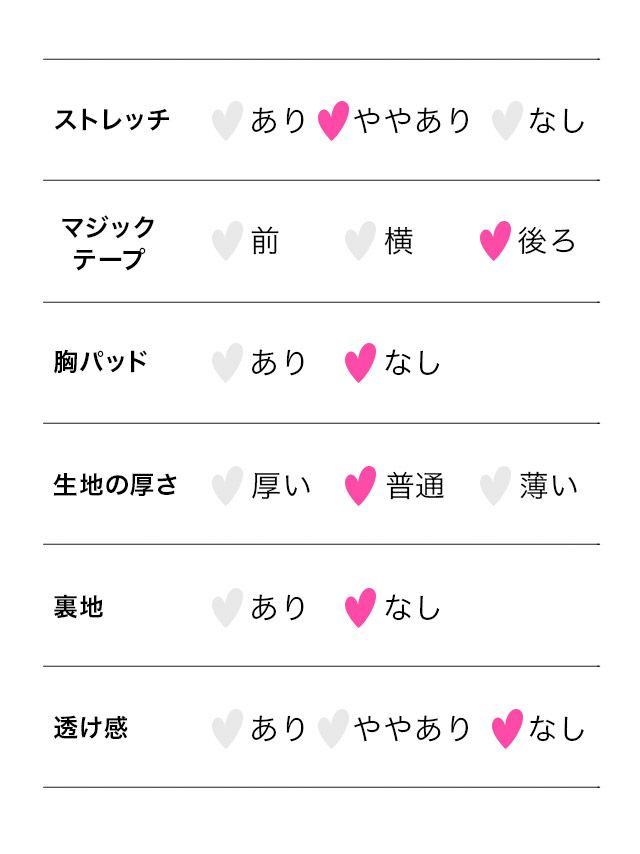The height and width of the screenshot is (854, 640).
Task: Click the gray heart beside ストレッチ なし
Action: point(507,121)
